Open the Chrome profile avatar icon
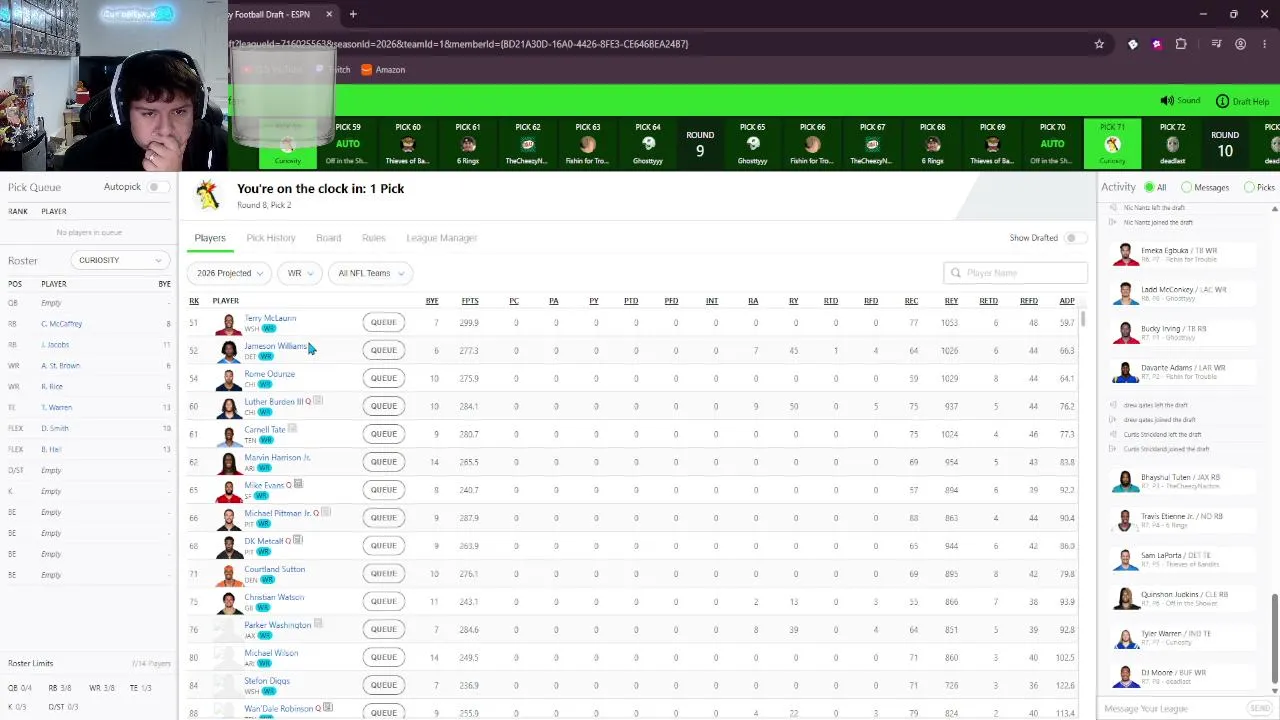 pyautogui.click(x=1240, y=44)
